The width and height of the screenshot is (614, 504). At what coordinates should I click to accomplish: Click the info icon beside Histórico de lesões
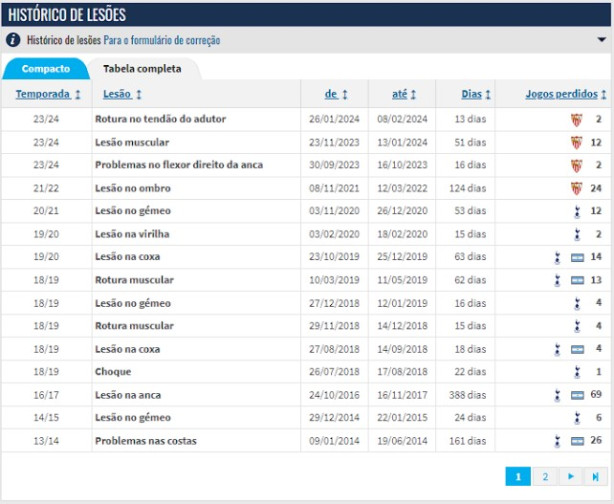pyautogui.click(x=13, y=40)
